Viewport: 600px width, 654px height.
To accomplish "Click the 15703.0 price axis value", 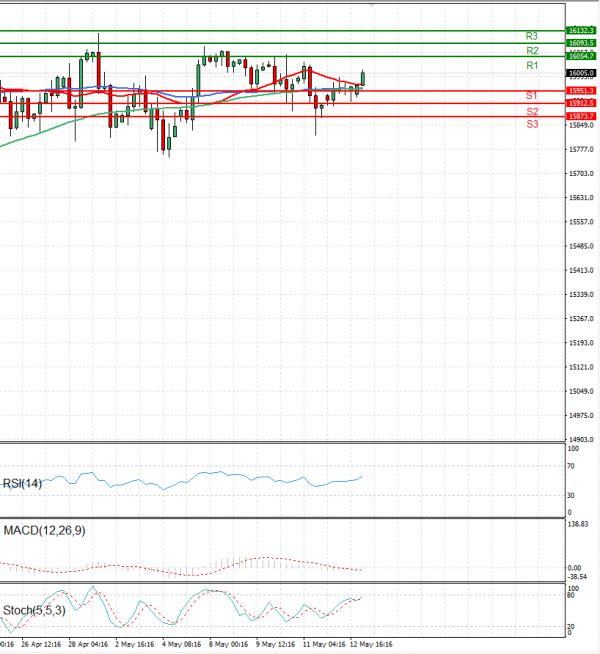I will point(581,174).
